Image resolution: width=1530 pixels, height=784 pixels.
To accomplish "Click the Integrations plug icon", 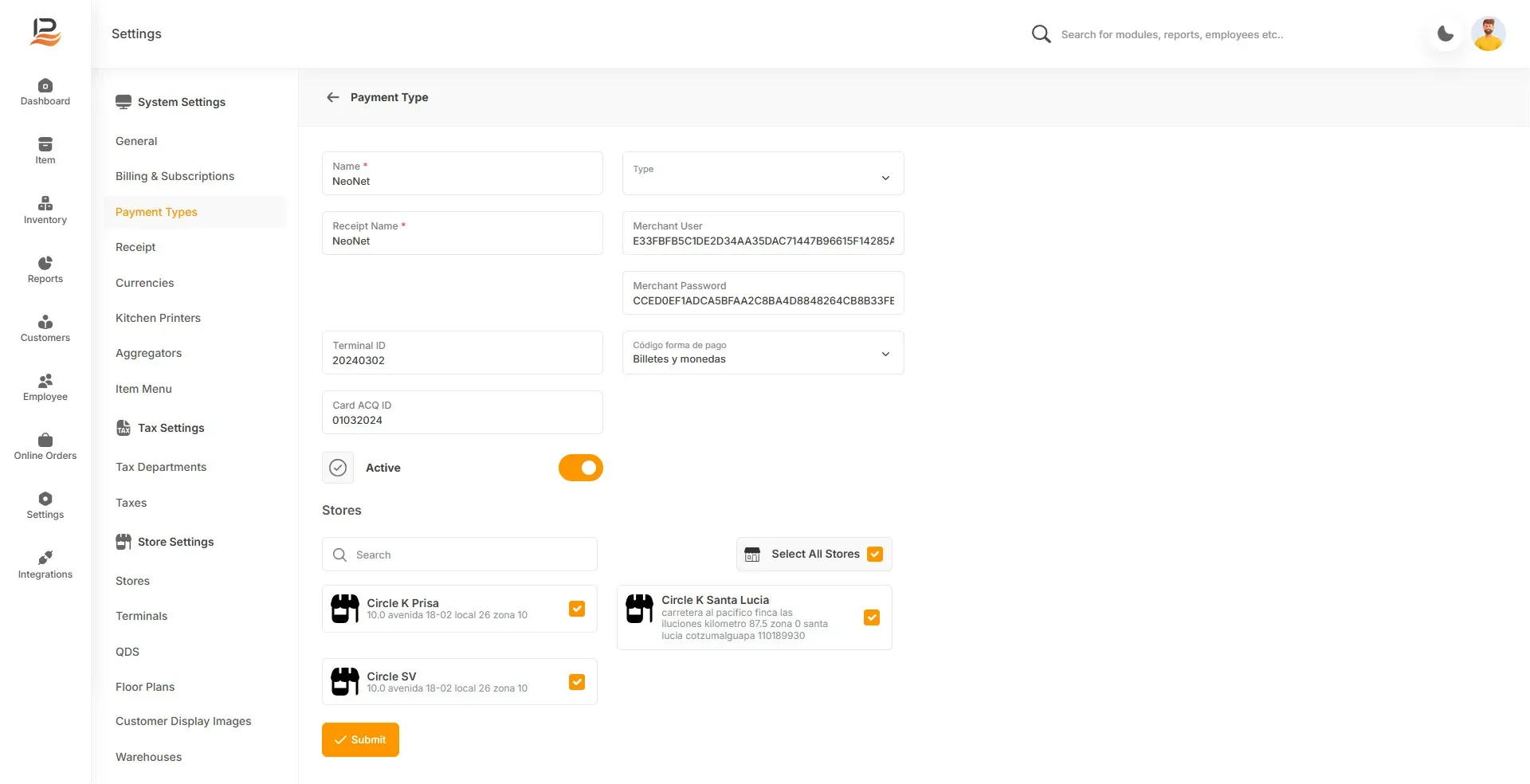I will [x=45, y=558].
